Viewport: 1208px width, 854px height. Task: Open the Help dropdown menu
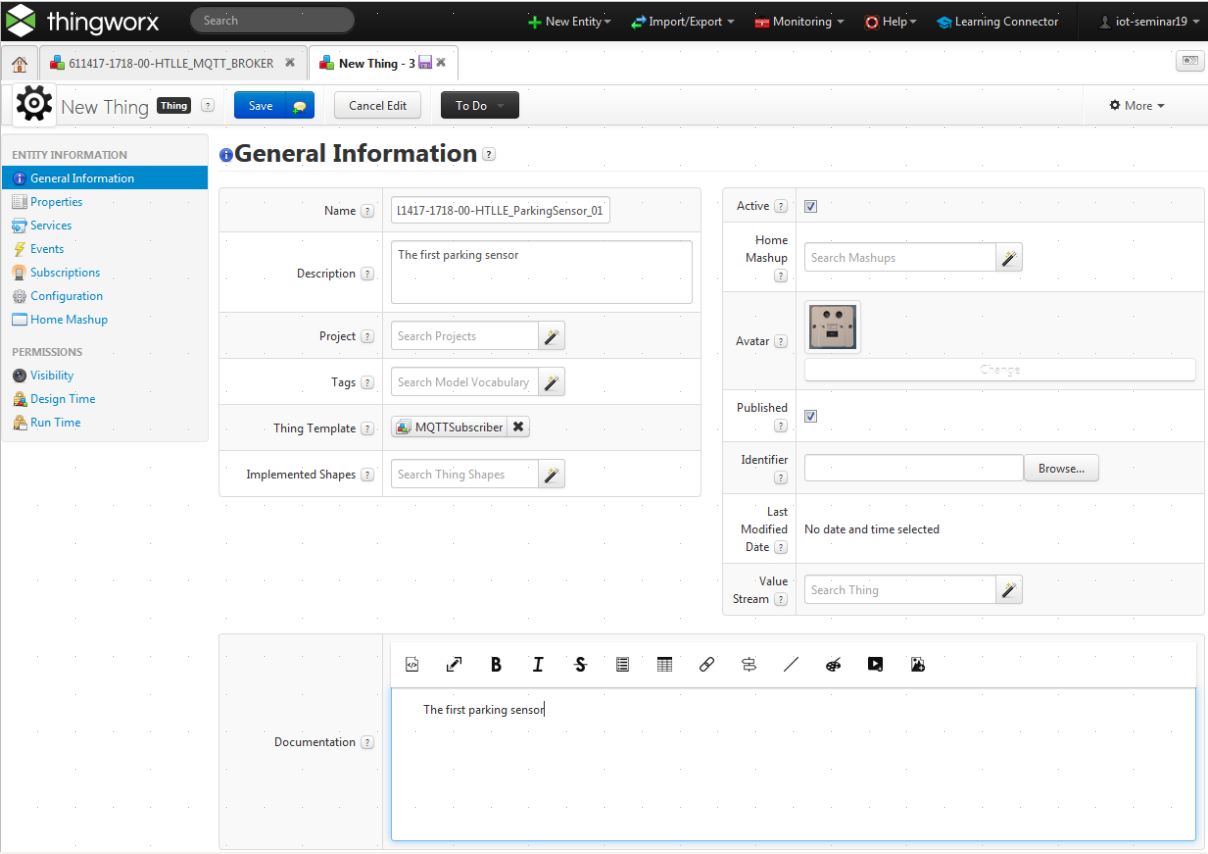[891, 21]
